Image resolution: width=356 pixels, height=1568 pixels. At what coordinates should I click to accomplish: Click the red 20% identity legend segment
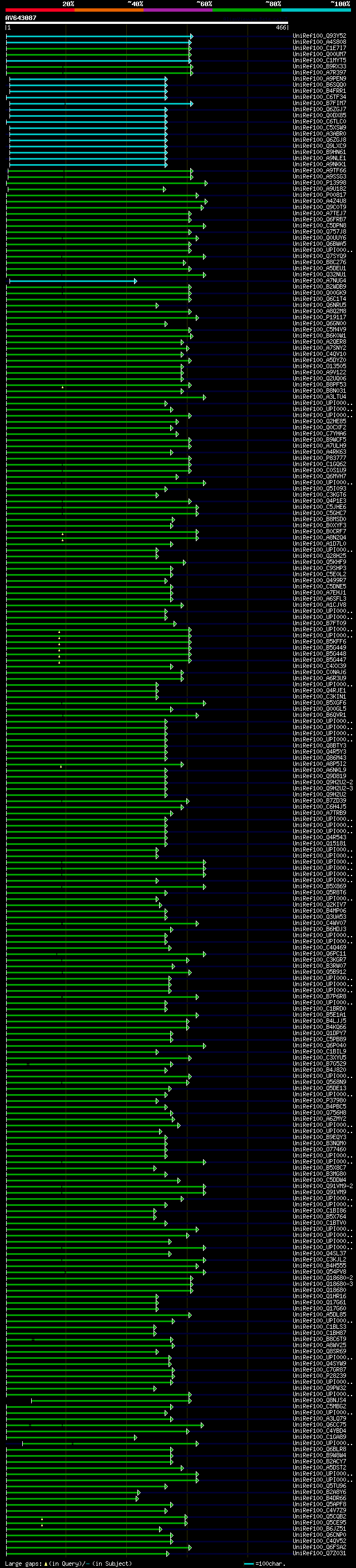tap(40, 10)
